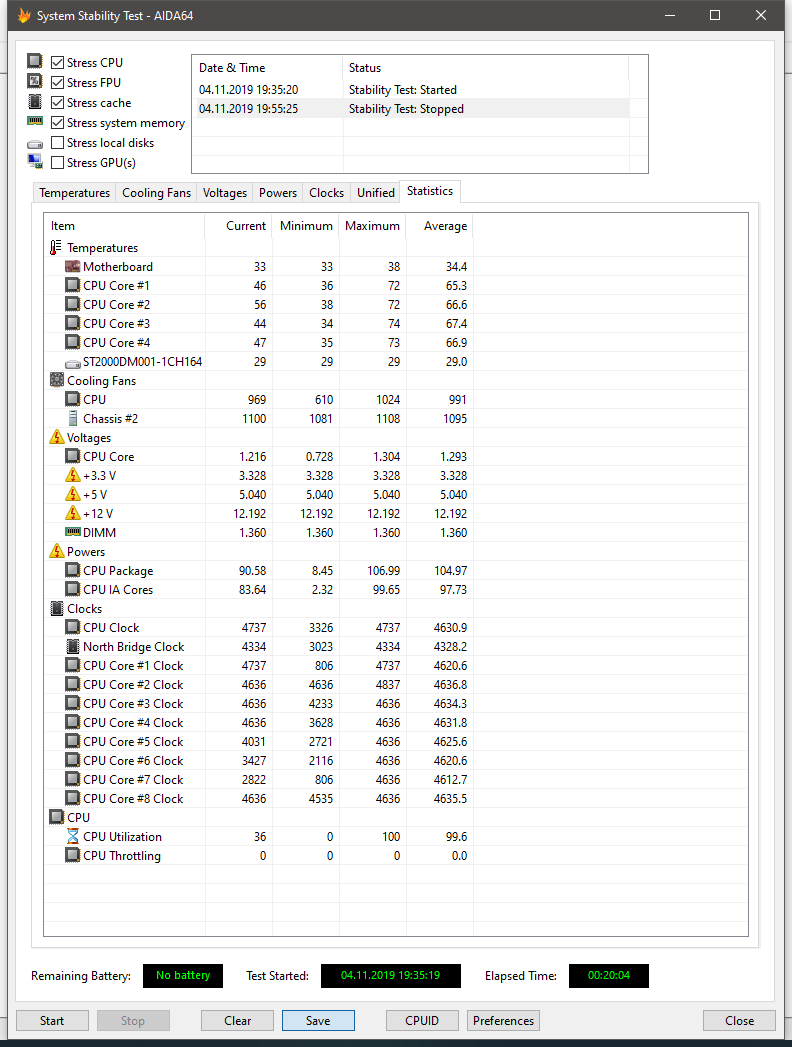792x1047 pixels.
Task: Click the Motherboard row icon
Action: [72, 266]
